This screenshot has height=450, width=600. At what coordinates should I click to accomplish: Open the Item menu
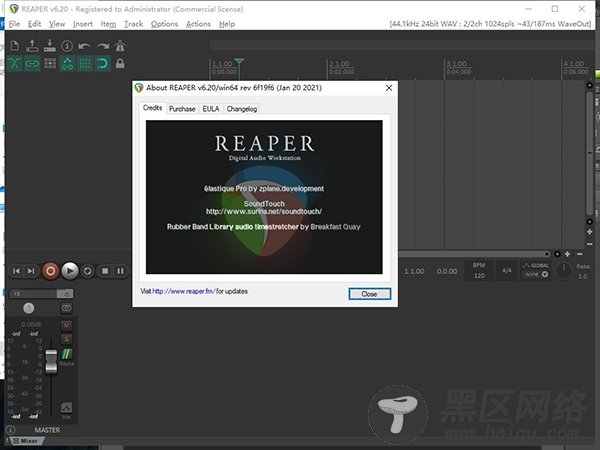108,24
